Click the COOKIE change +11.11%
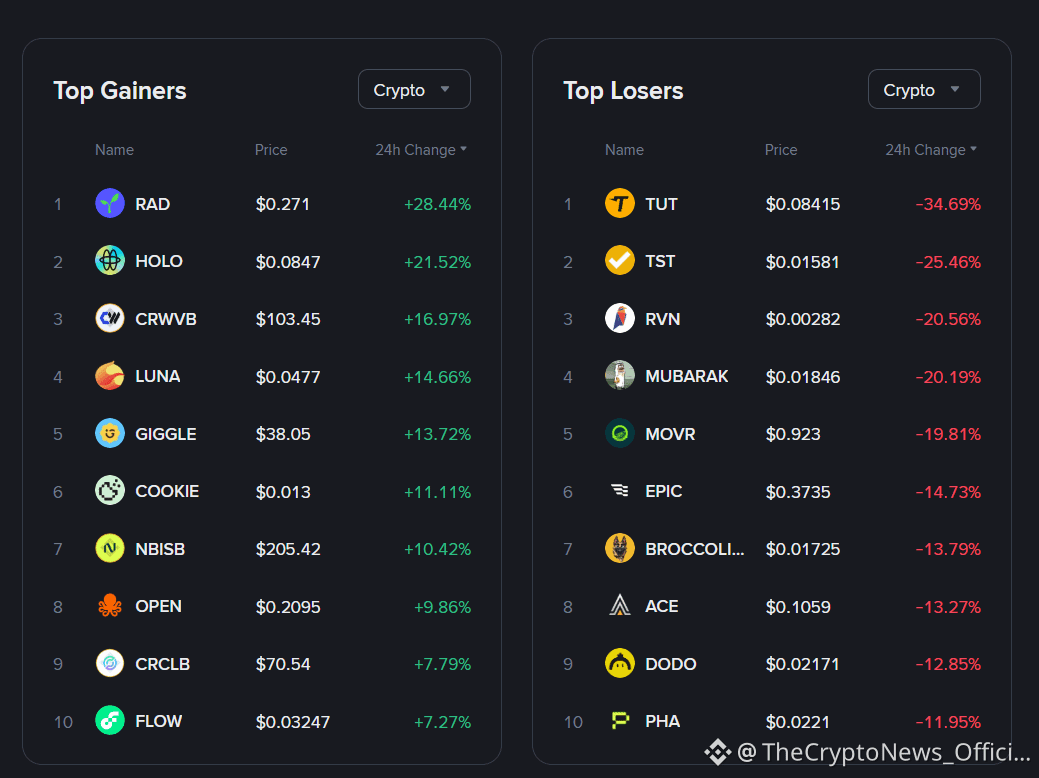Image resolution: width=1039 pixels, height=778 pixels. (x=437, y=492)
